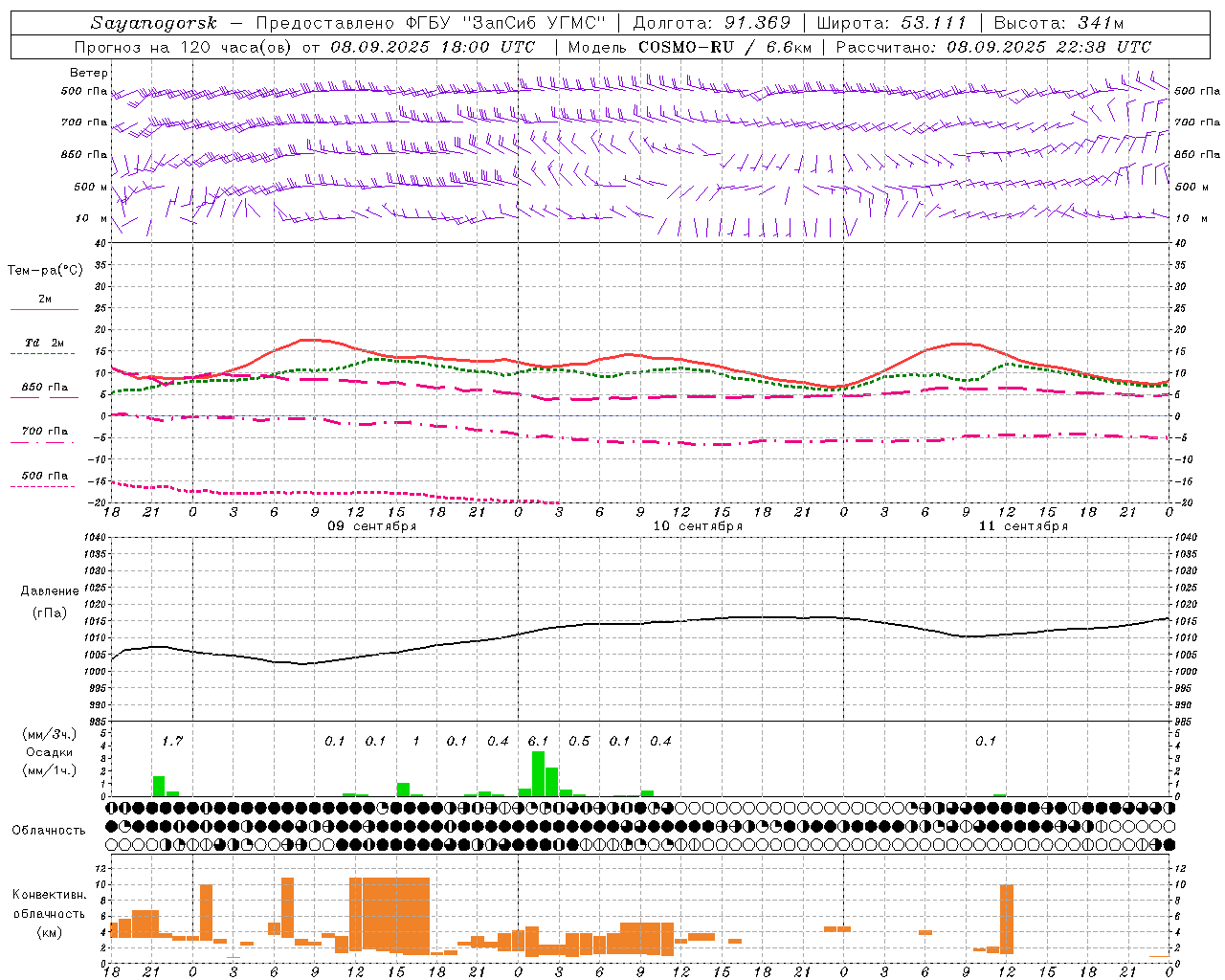Click the 'Ветер' wind panel label
1225x980 pixels.
tap(89, 73)
